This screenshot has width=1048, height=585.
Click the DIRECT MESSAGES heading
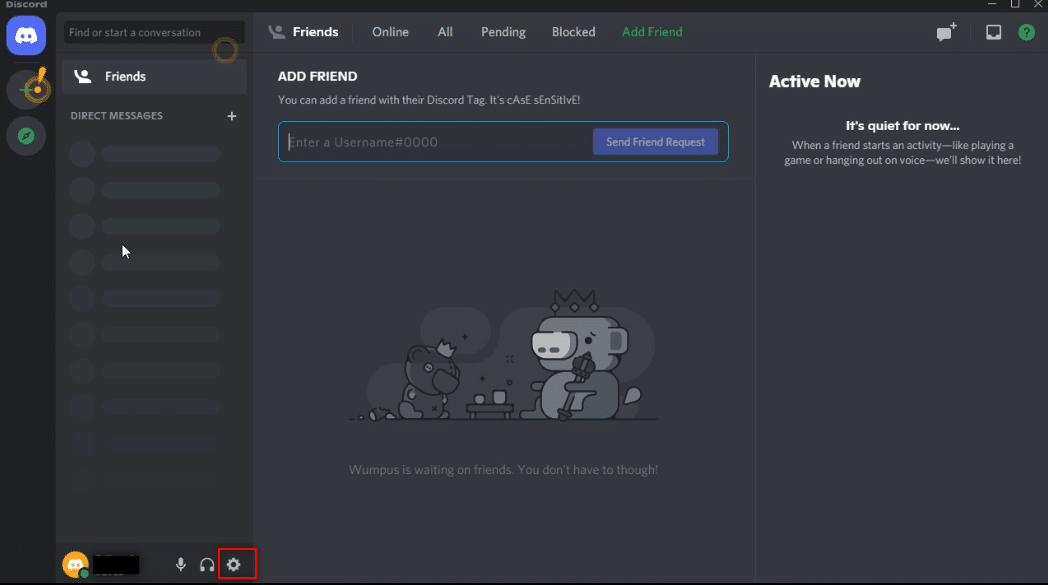[116, 116]
